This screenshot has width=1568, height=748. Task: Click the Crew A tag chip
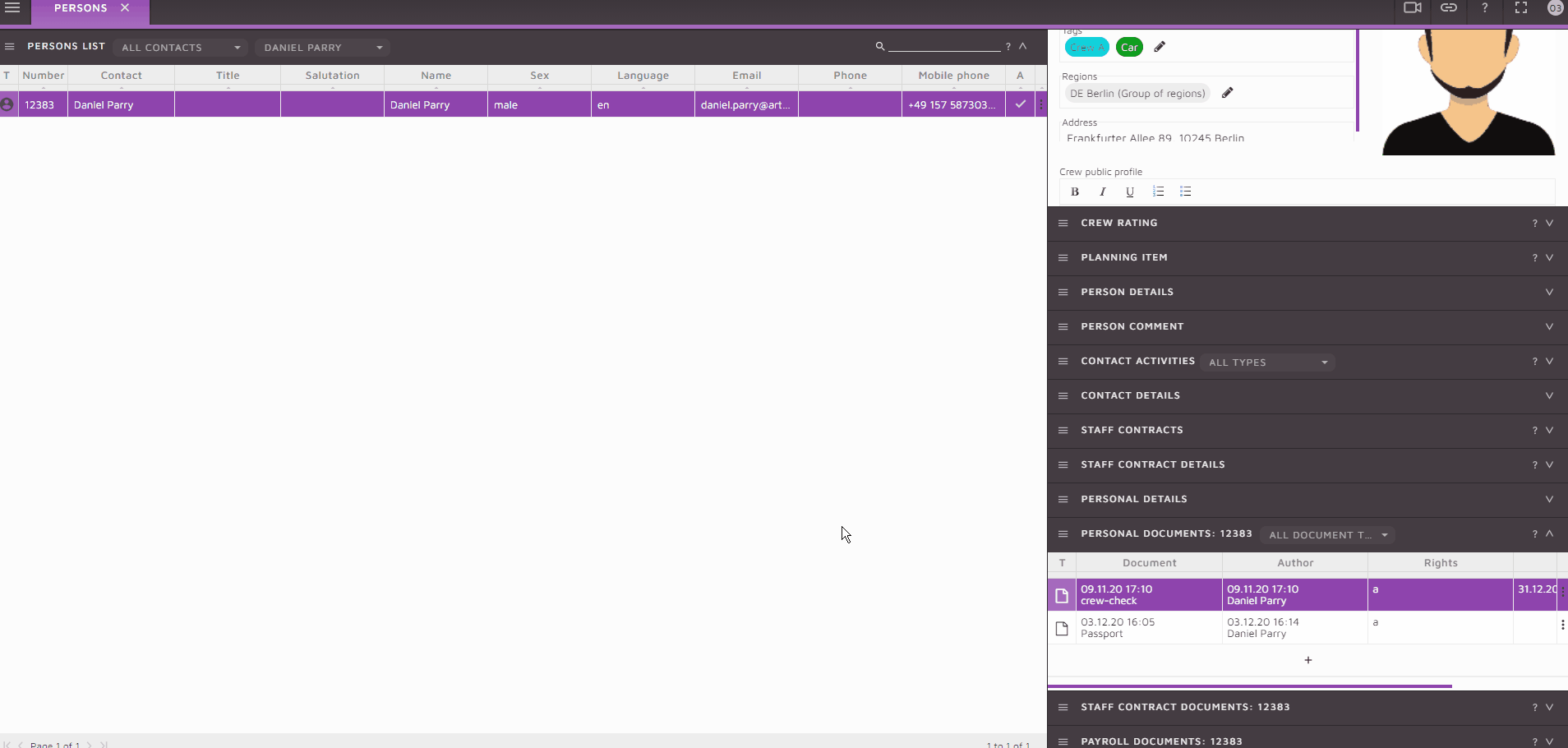click(1086, 48)
